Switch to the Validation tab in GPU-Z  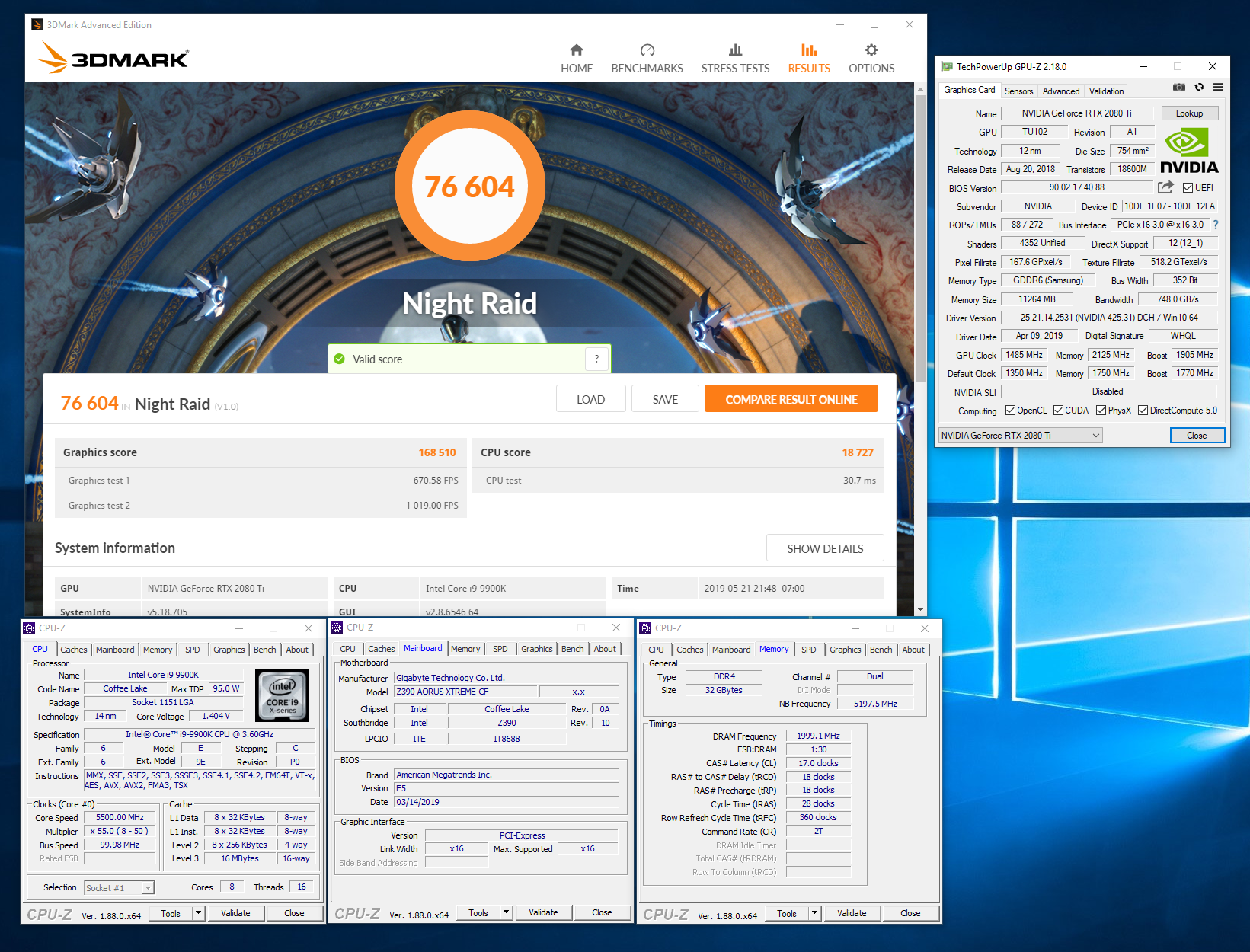[x=1106, y=91]
